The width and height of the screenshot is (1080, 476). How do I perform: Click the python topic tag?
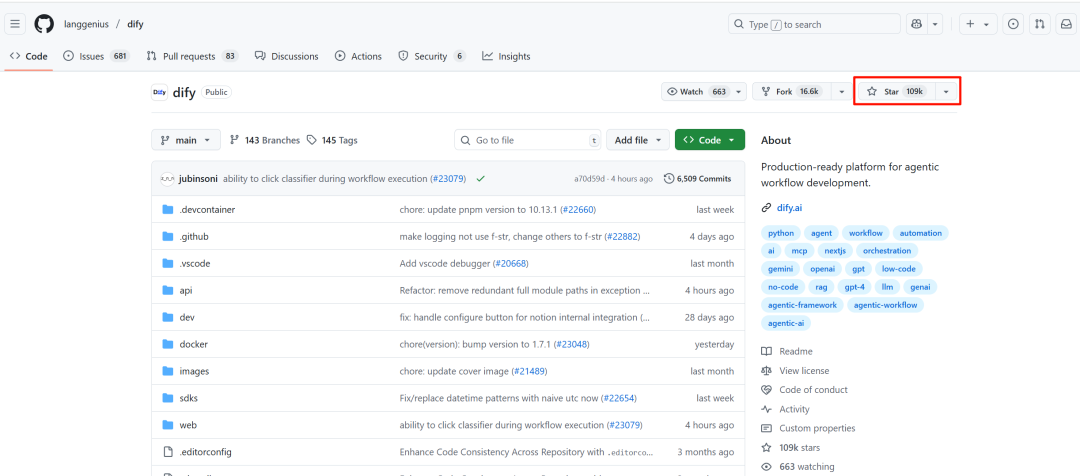[x=780, y=233]
